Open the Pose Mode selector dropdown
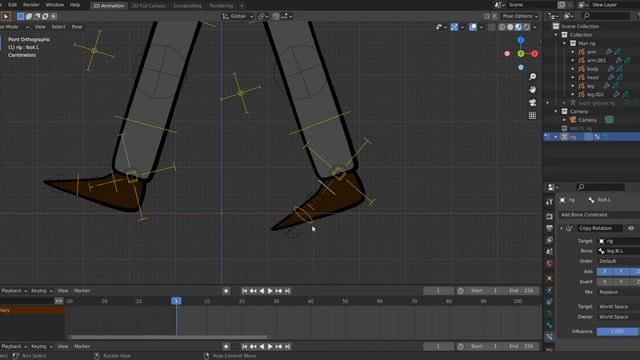The height and width of the screenshot is (360, 640). [x=14, y=27]
